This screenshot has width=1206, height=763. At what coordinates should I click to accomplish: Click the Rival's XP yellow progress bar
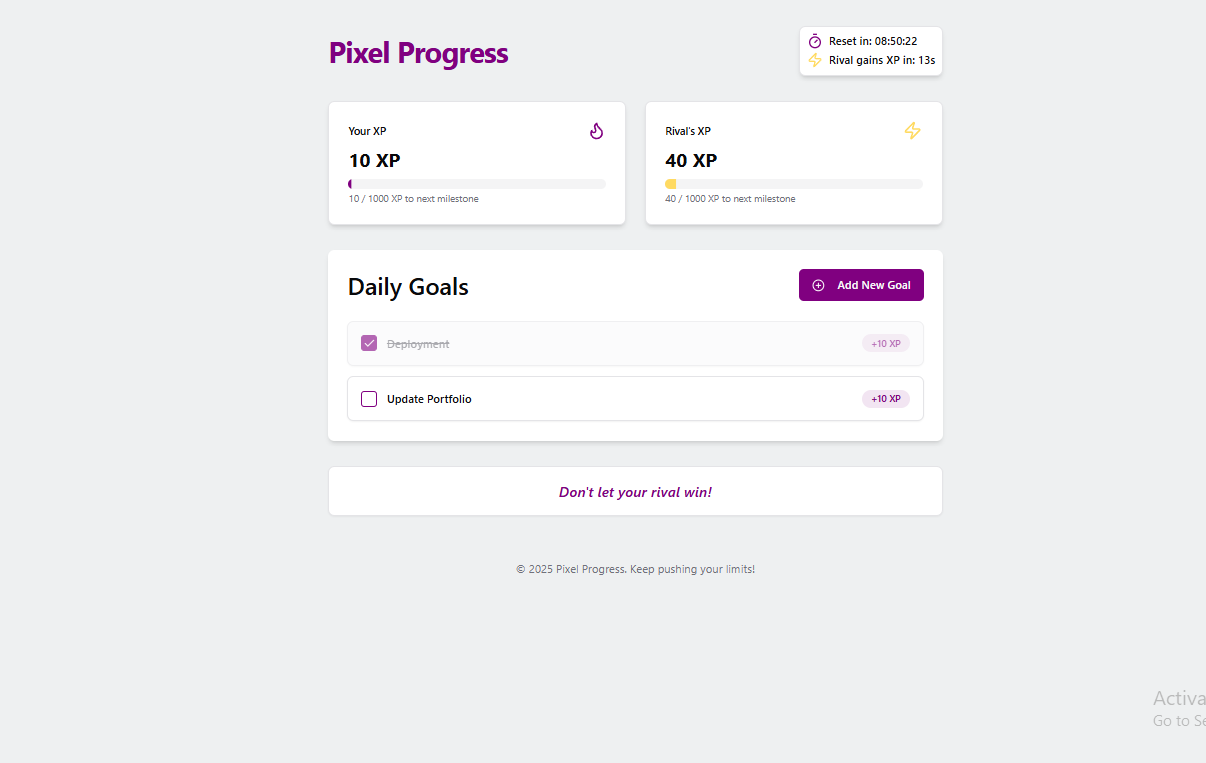tap(793, 184)
